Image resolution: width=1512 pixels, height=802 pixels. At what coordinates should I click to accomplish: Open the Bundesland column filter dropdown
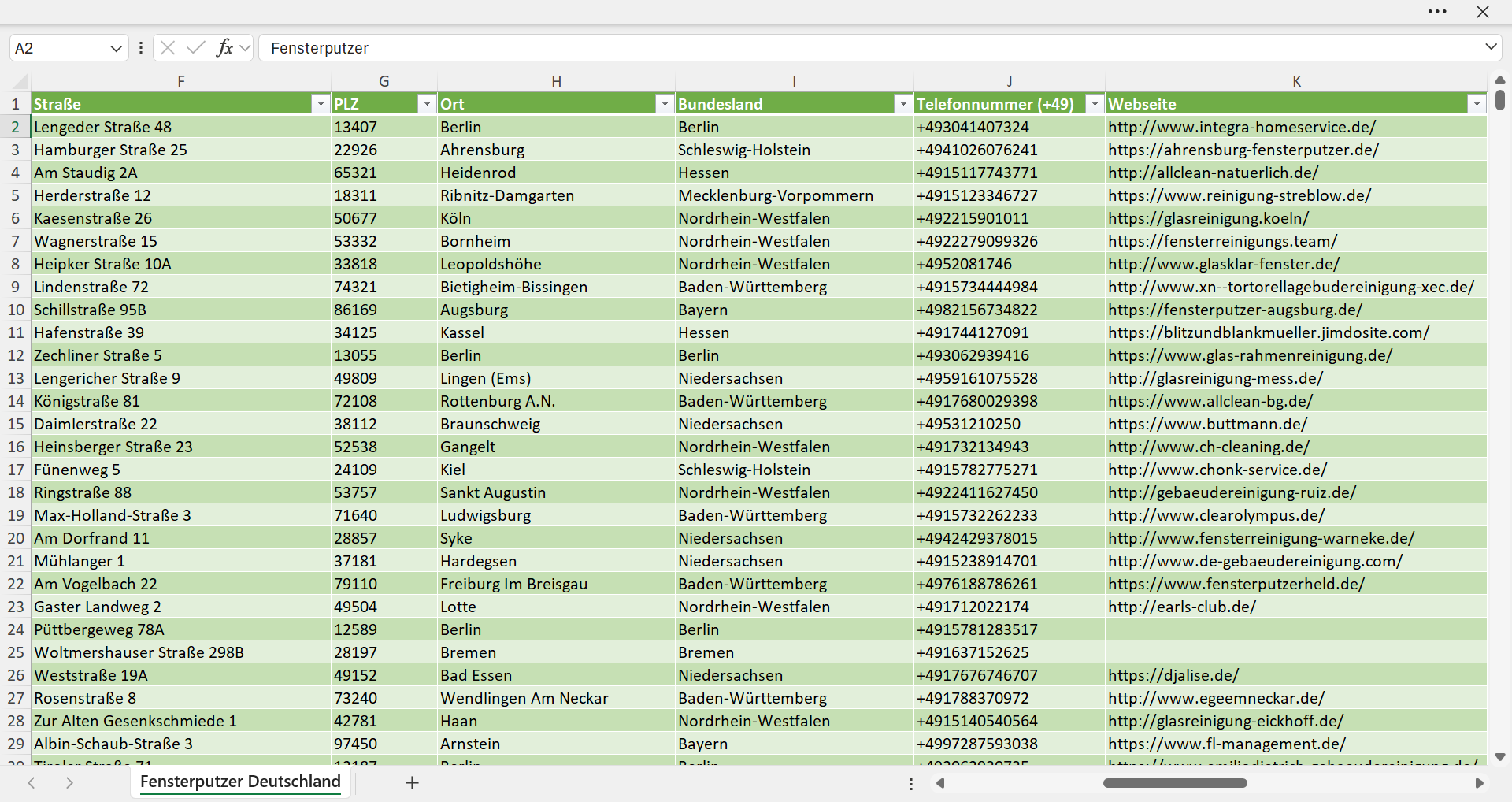click(x=903, y=104)
